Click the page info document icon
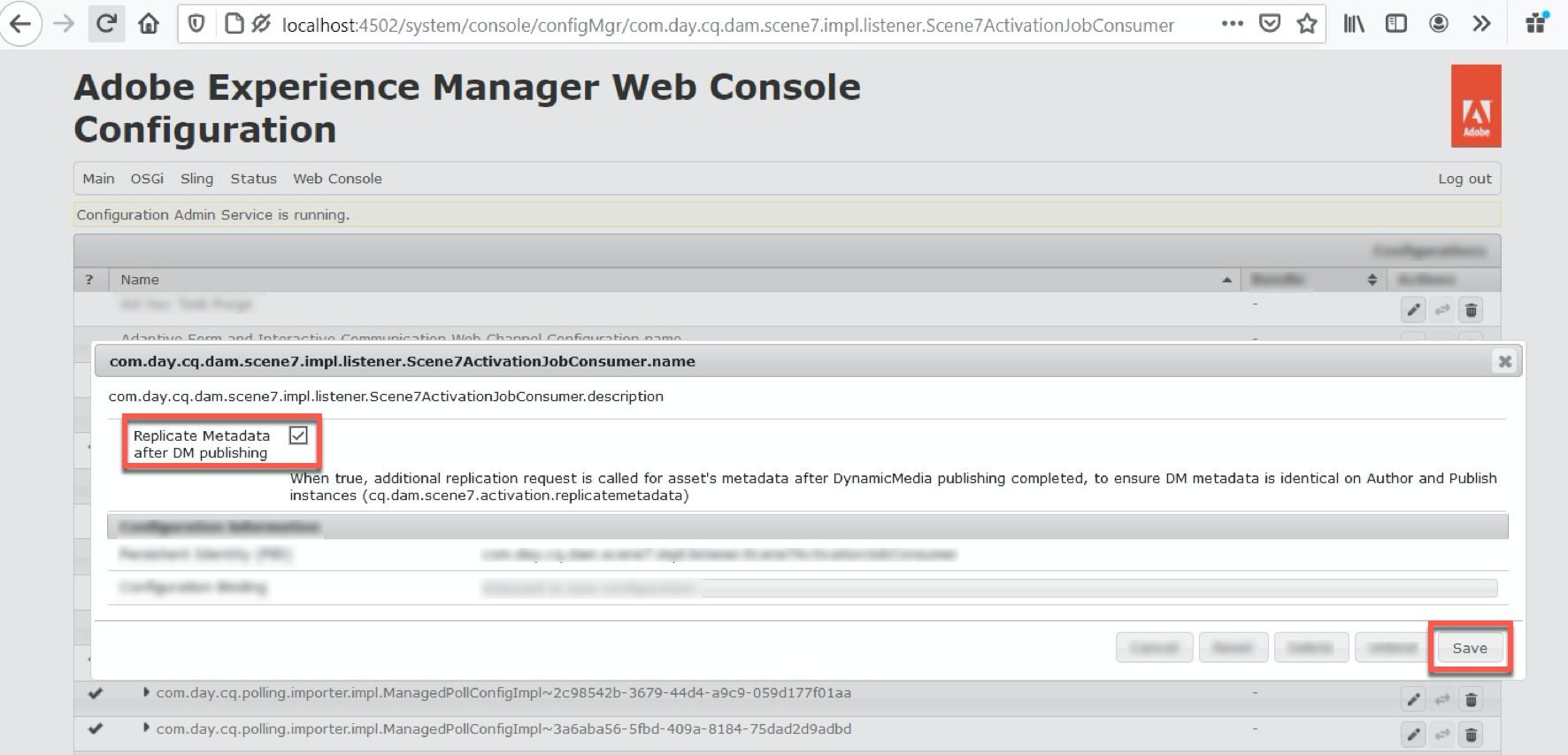Screen dimensions: 1568x755 234,24
